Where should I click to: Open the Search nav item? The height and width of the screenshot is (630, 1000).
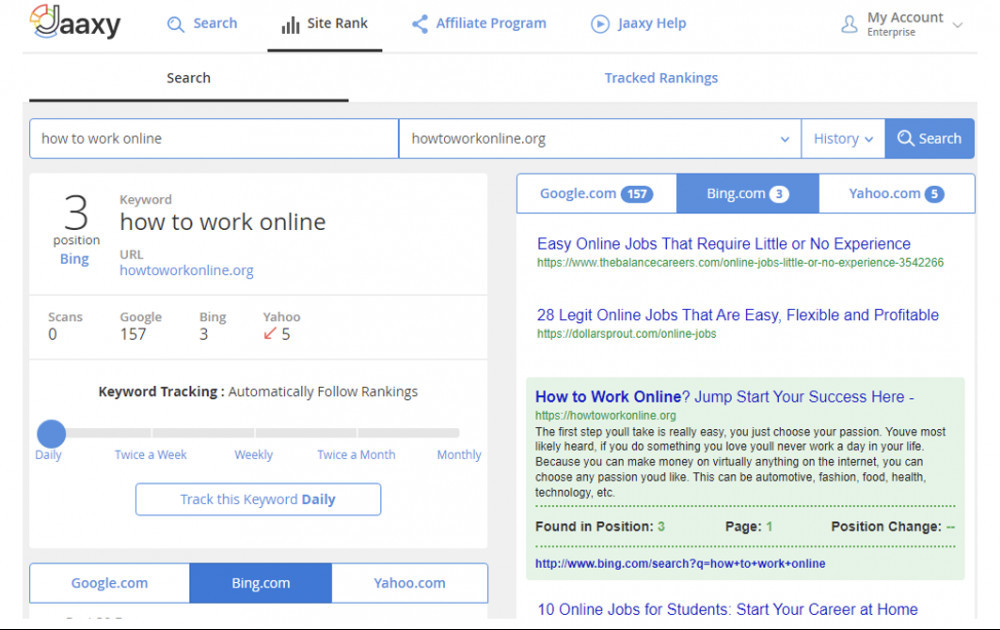[202, 24]
